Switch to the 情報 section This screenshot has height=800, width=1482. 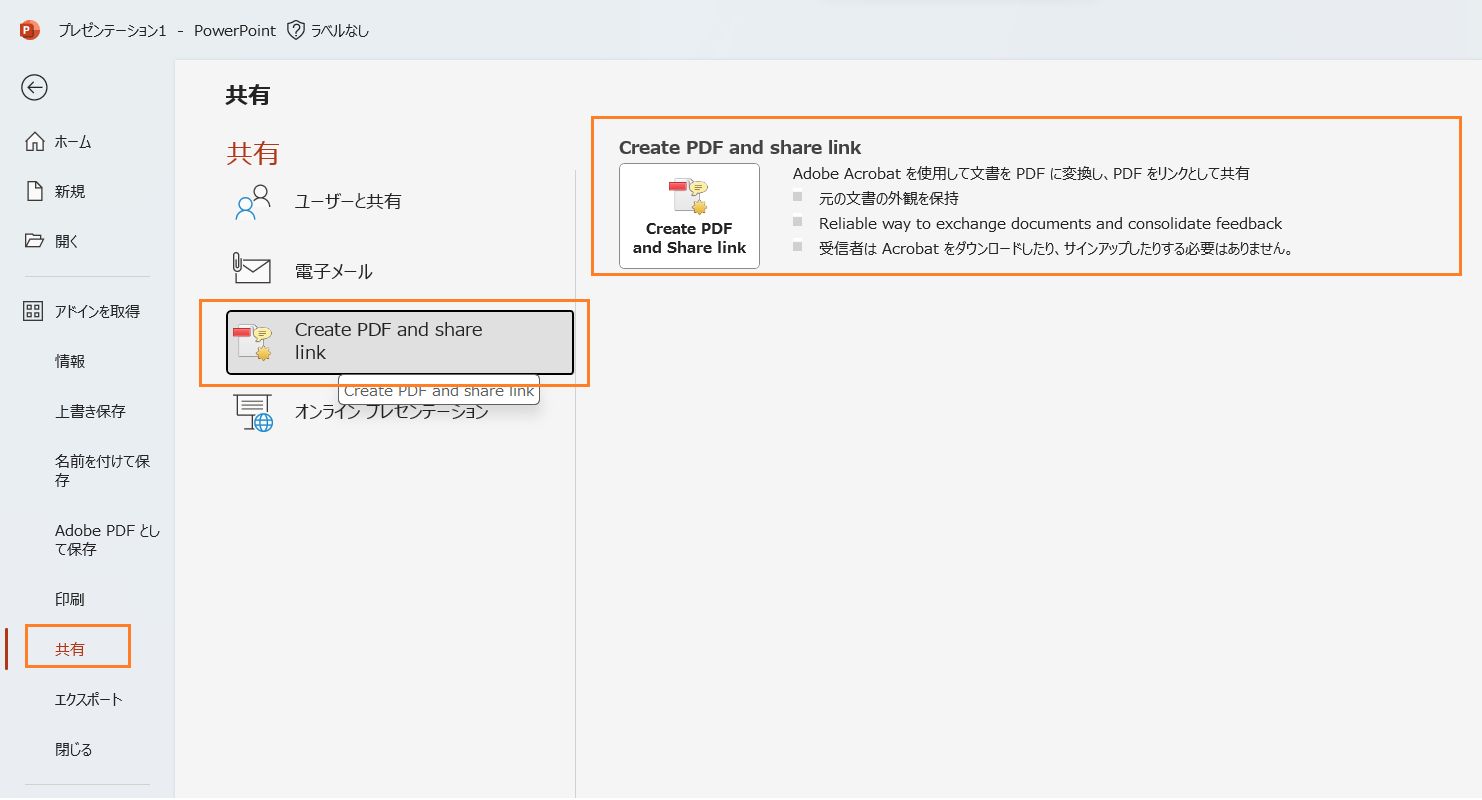[70, 361]
